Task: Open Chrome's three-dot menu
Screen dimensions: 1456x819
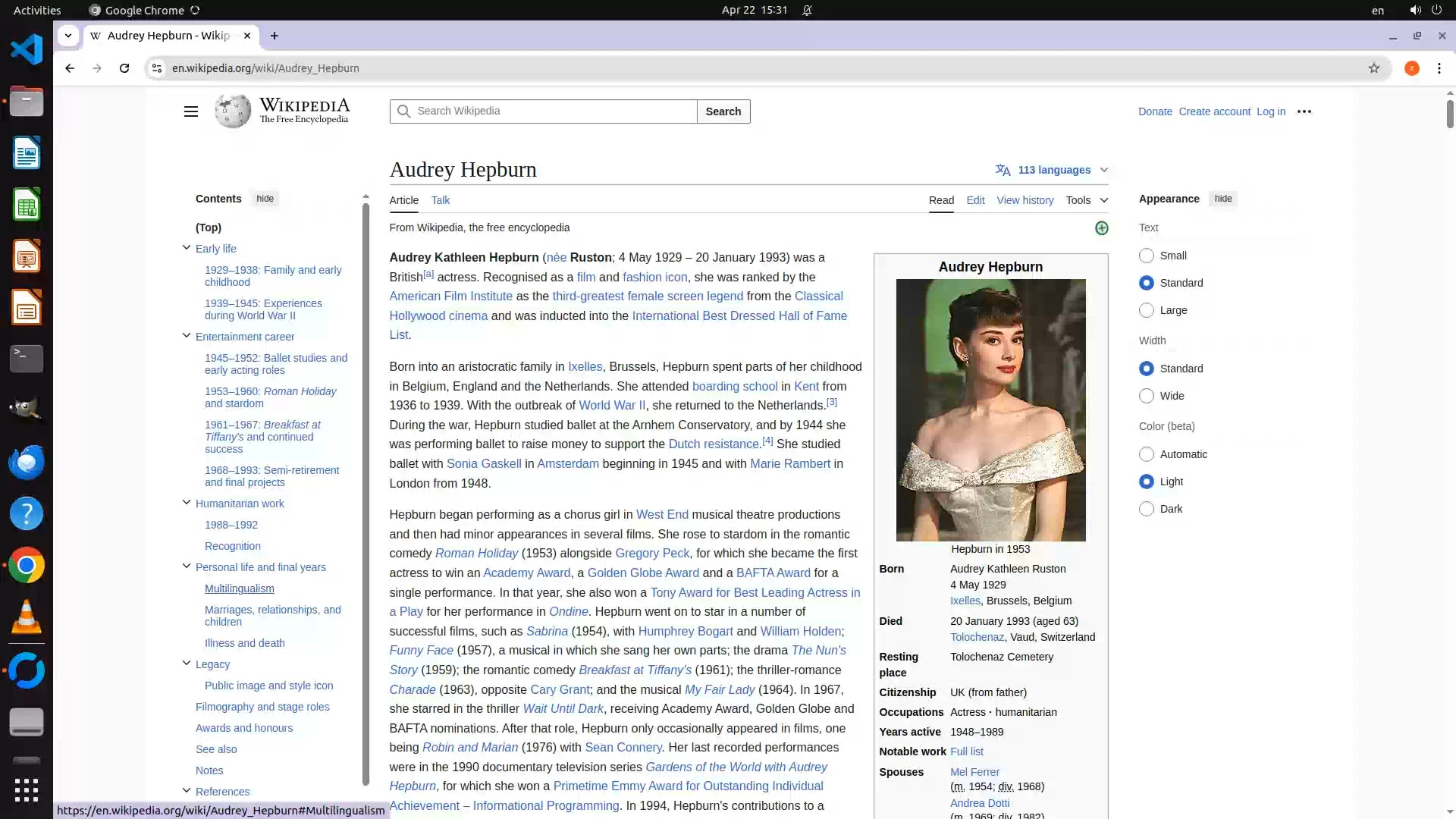Action: pos(1439,68)
